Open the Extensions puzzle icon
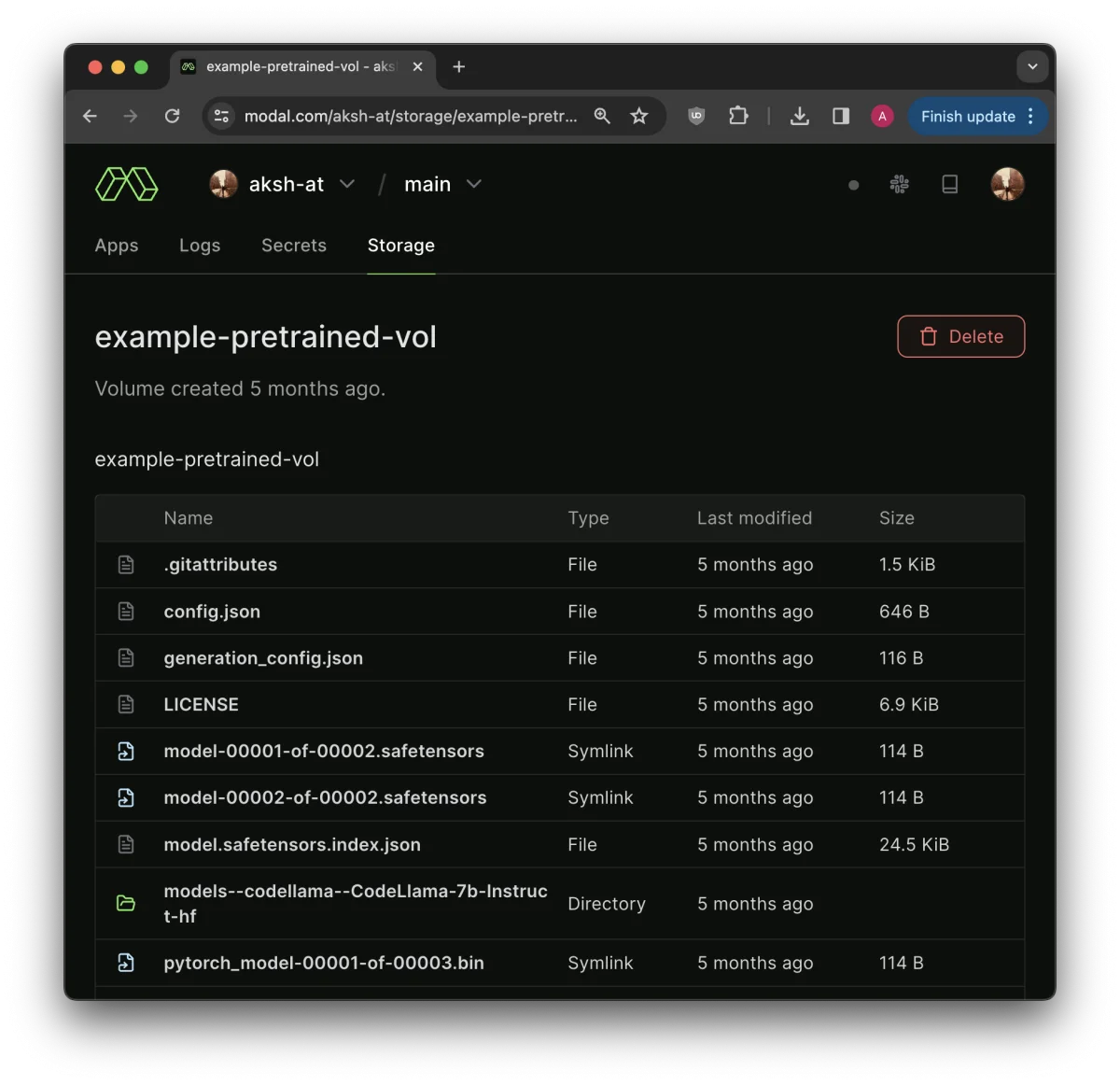 [738, 116]
